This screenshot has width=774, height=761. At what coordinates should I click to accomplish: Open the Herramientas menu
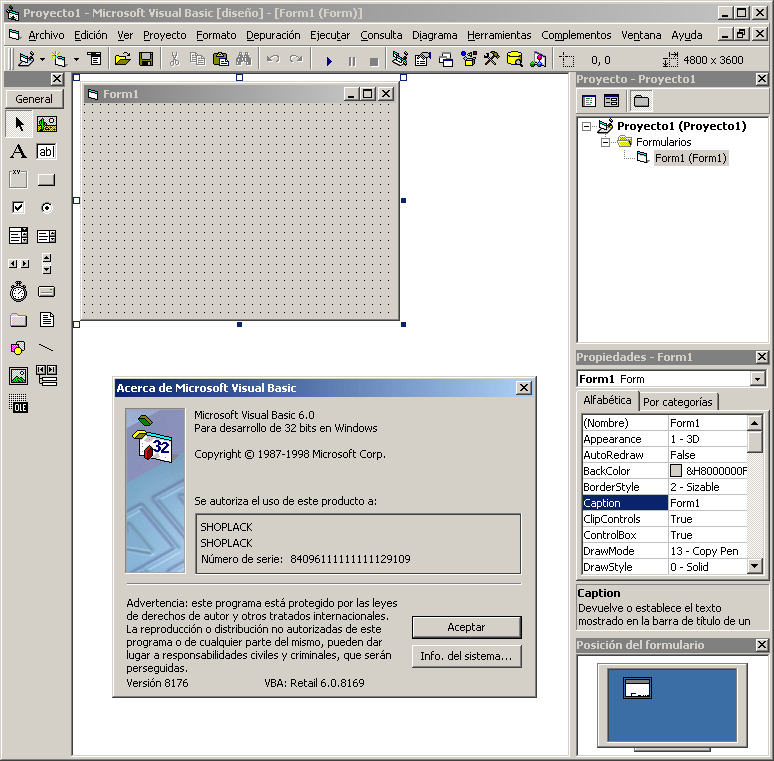pos(499,36)
